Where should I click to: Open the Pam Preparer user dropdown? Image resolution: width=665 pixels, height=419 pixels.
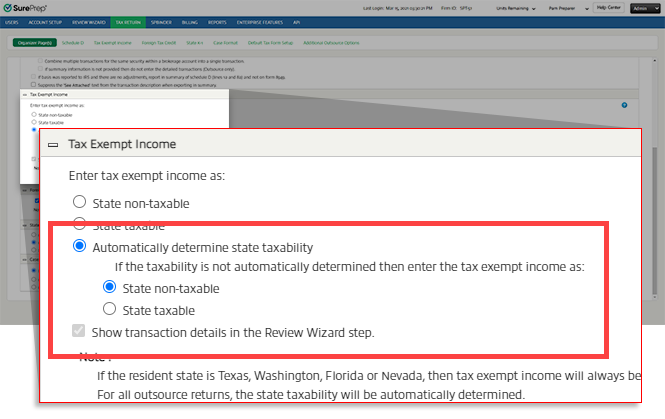[568, 8]
